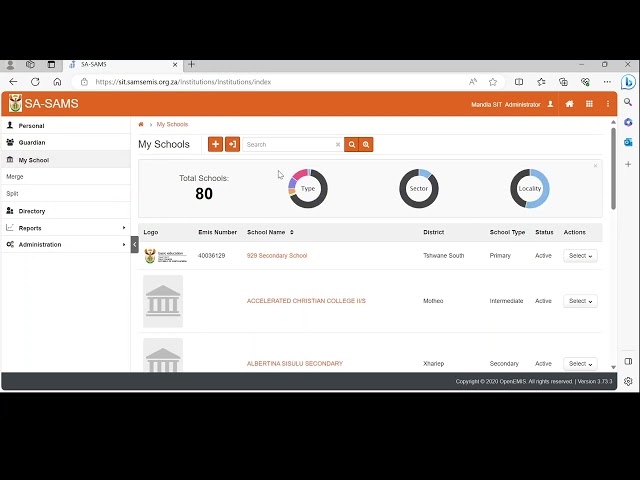Open the browser tab actions icon
Image resolution: width=640 pixels, height=480 pixels.
tap(51, 64)
